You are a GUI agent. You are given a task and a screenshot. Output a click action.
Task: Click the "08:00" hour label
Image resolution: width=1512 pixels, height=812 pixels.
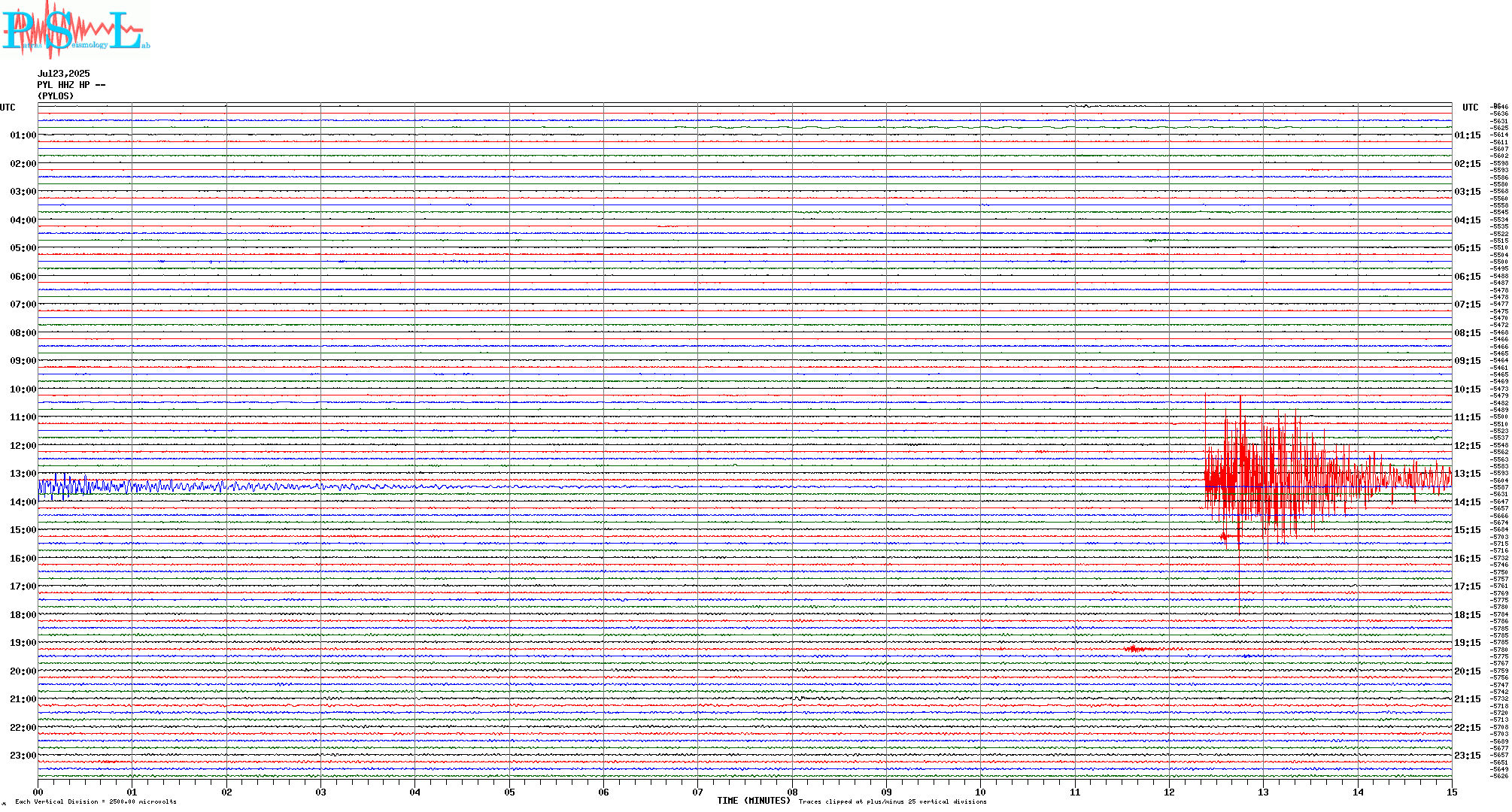23,333
